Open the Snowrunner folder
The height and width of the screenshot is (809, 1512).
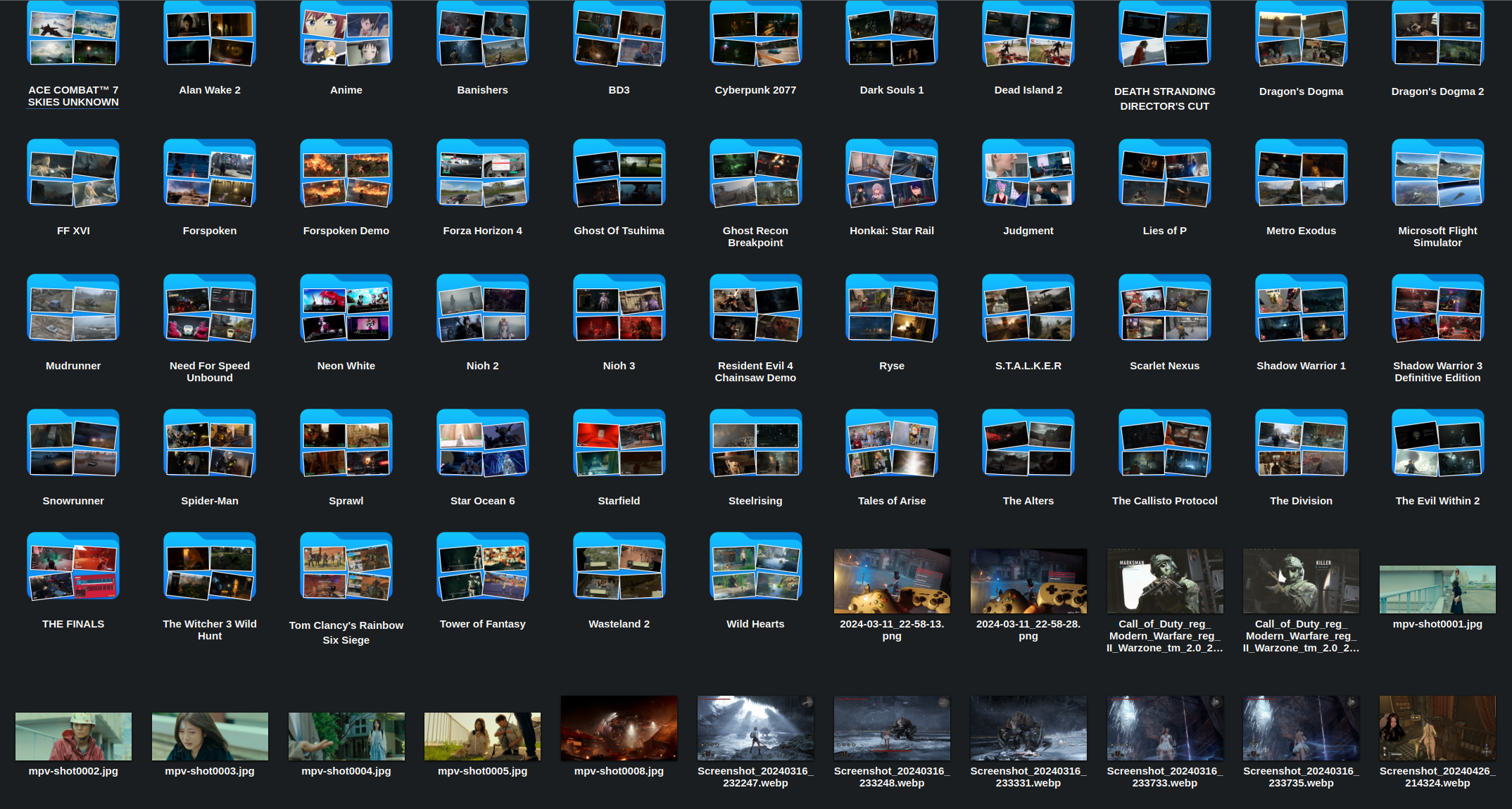tap(73, 443)
